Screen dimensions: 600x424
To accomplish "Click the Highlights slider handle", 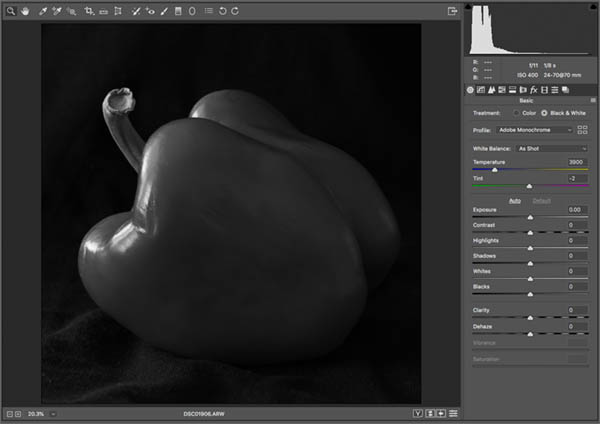I will point(530,248).
